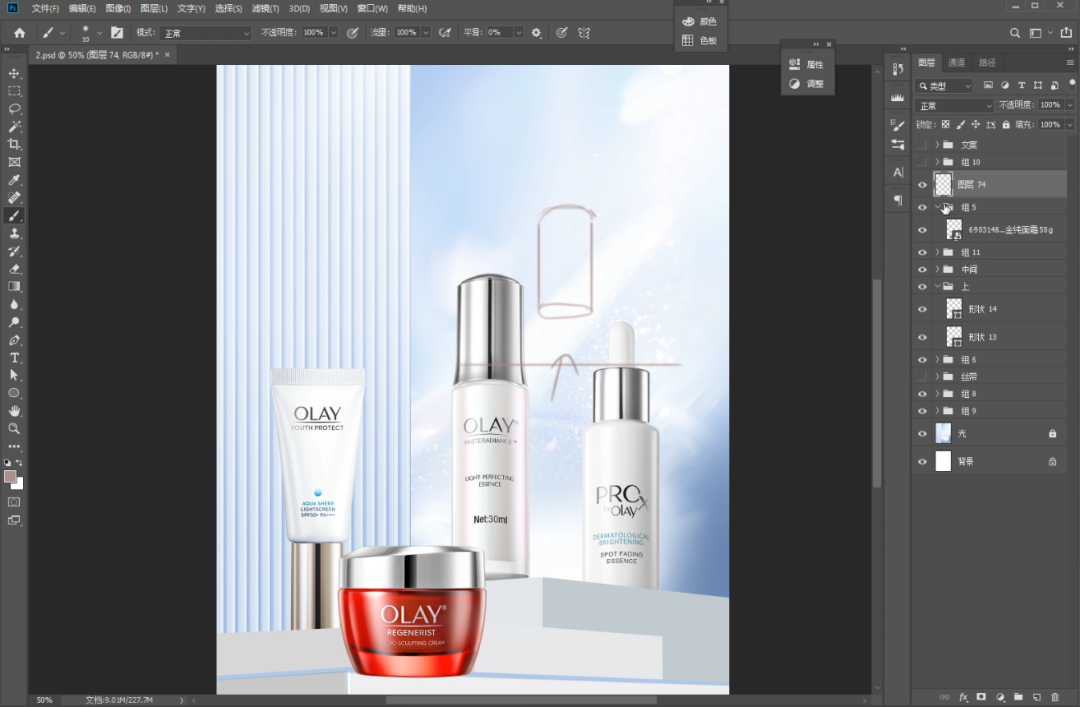The image size is (1080, 707).
Task: Hide the 形状 14 layer
Action: 922,309
